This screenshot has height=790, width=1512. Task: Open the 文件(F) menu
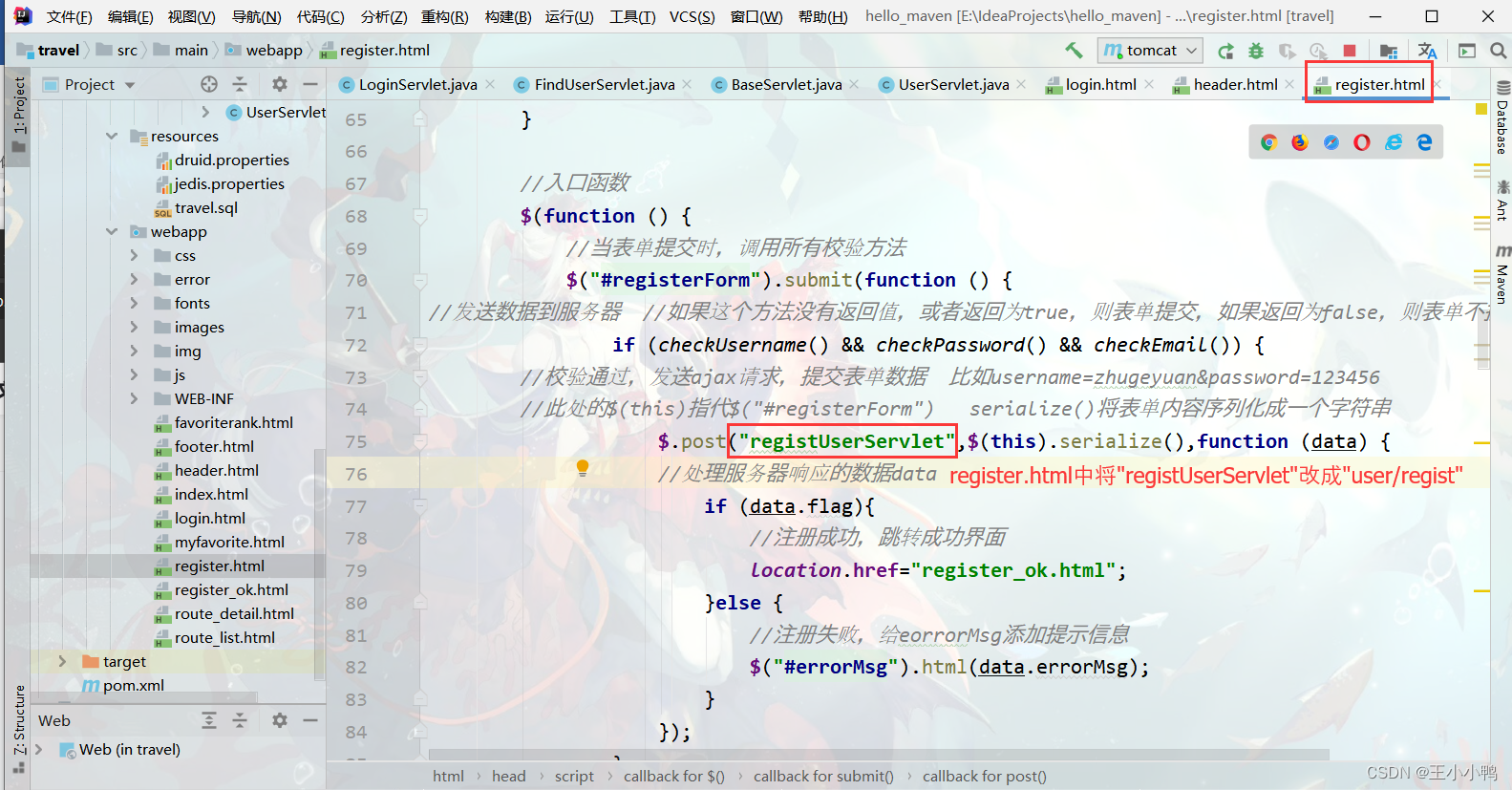[x=69, y=16]
